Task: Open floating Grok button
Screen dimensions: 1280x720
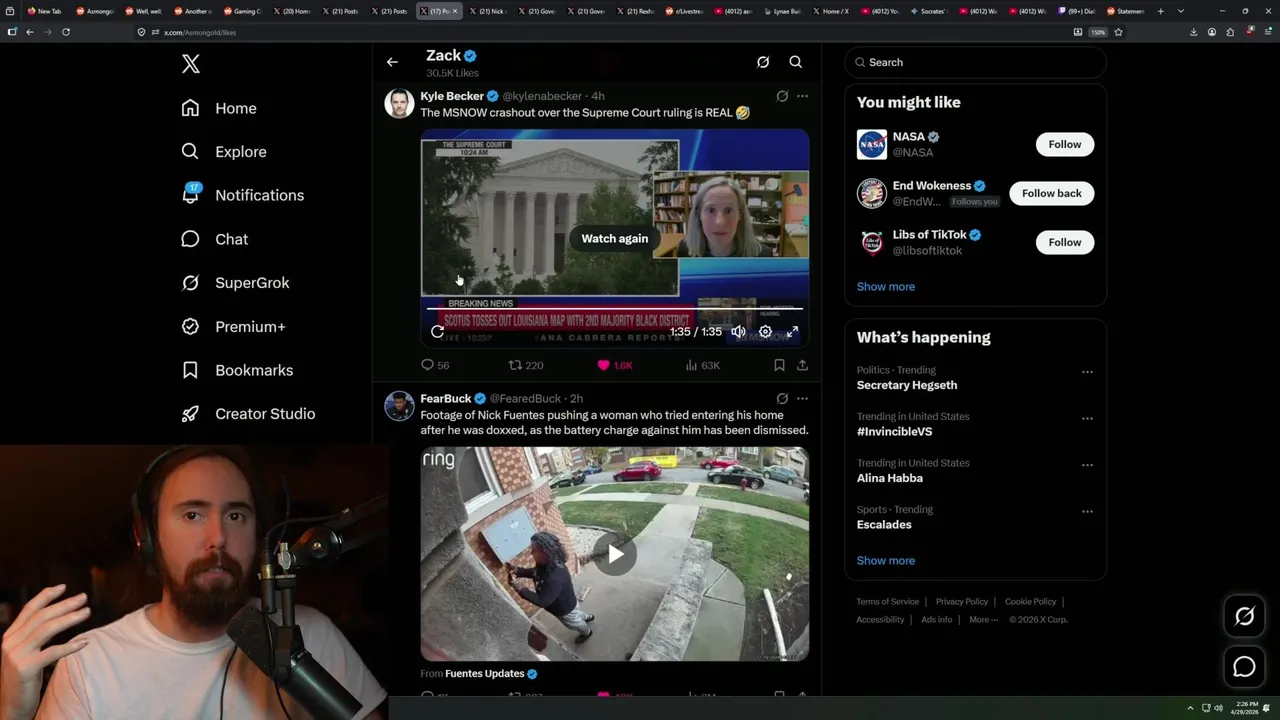Action: pyautogui.click(x=1244, y=617)
